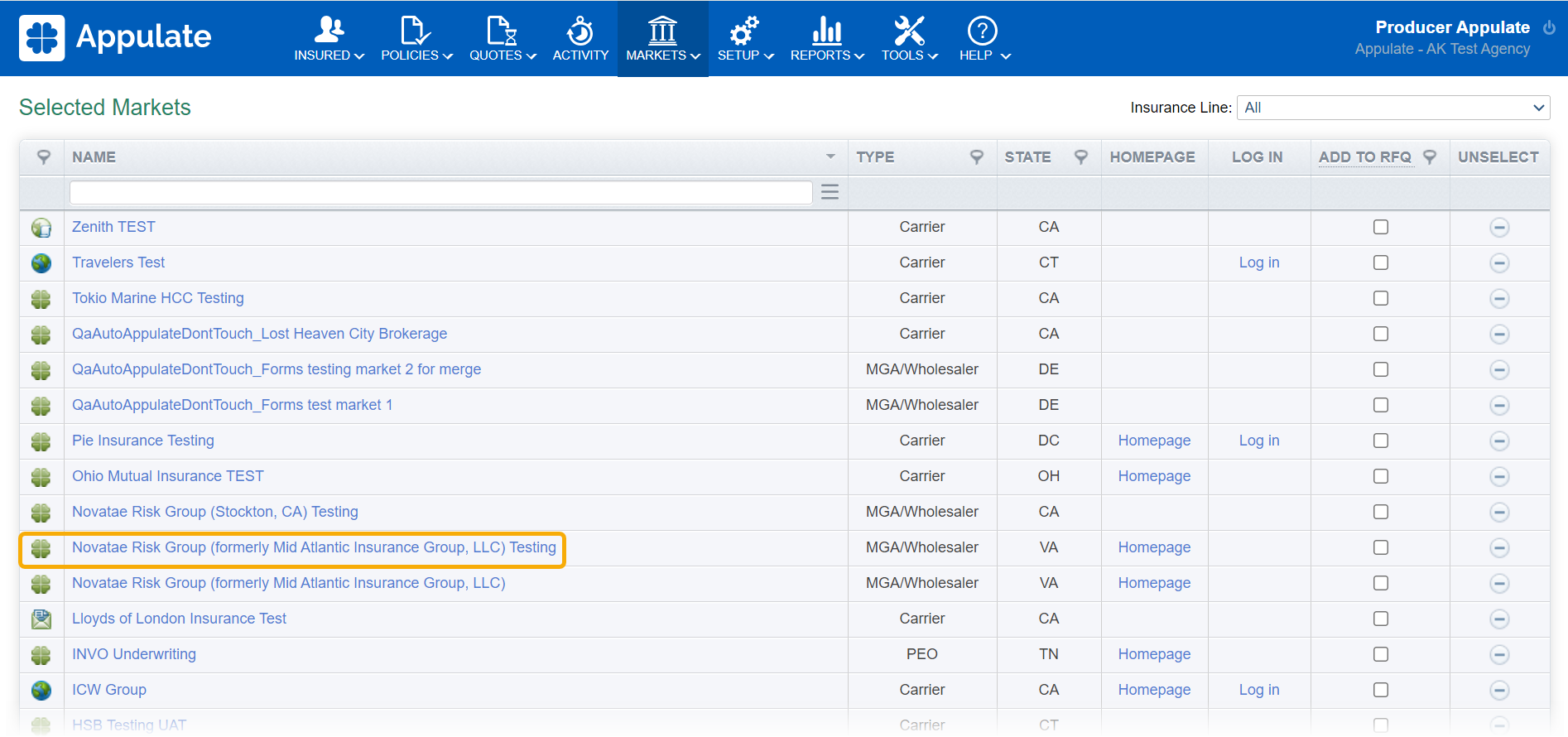Open the Insurance Line dropdown

tap(1392, 108)
